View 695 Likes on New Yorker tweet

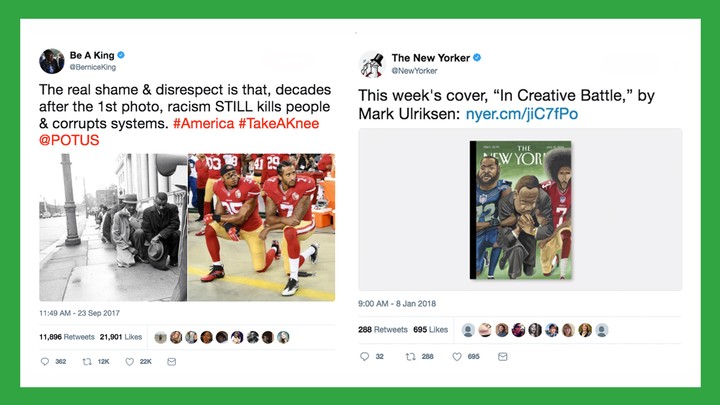(x=430, y=330)
